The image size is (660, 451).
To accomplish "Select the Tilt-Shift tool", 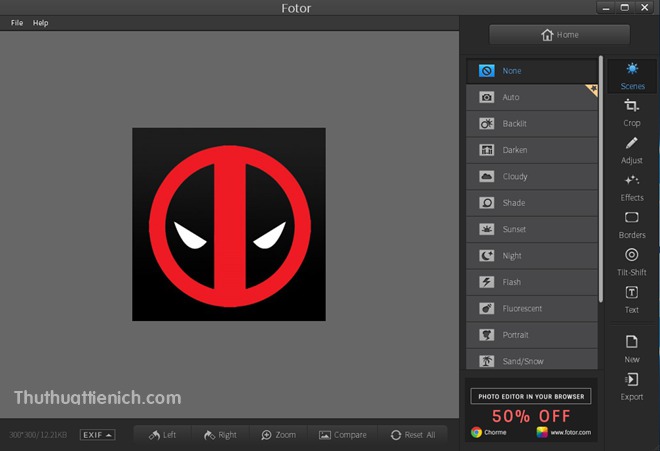I will (632, 261).
